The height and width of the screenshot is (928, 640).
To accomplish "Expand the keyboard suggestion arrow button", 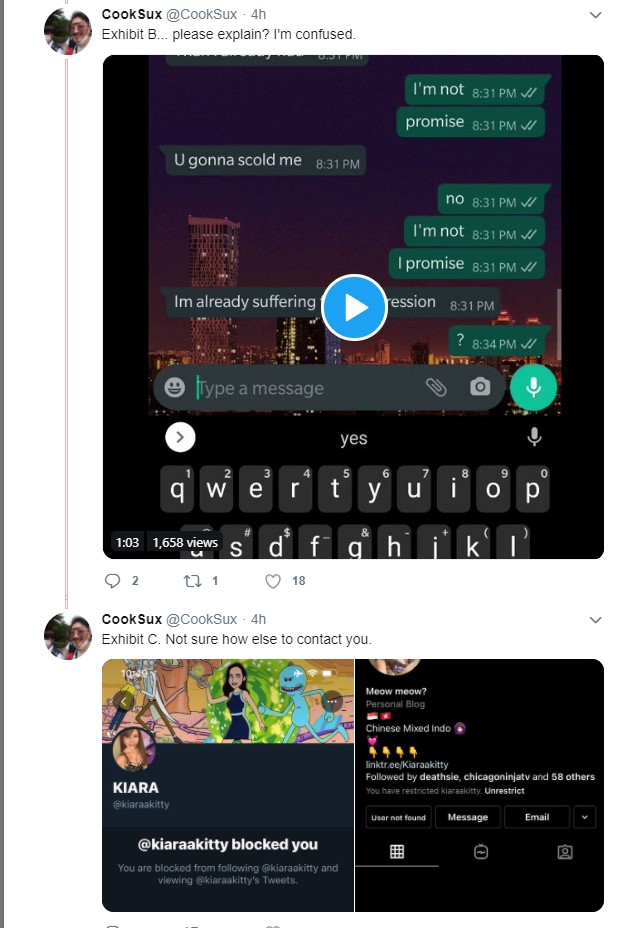I will click(x=181, y=437).
